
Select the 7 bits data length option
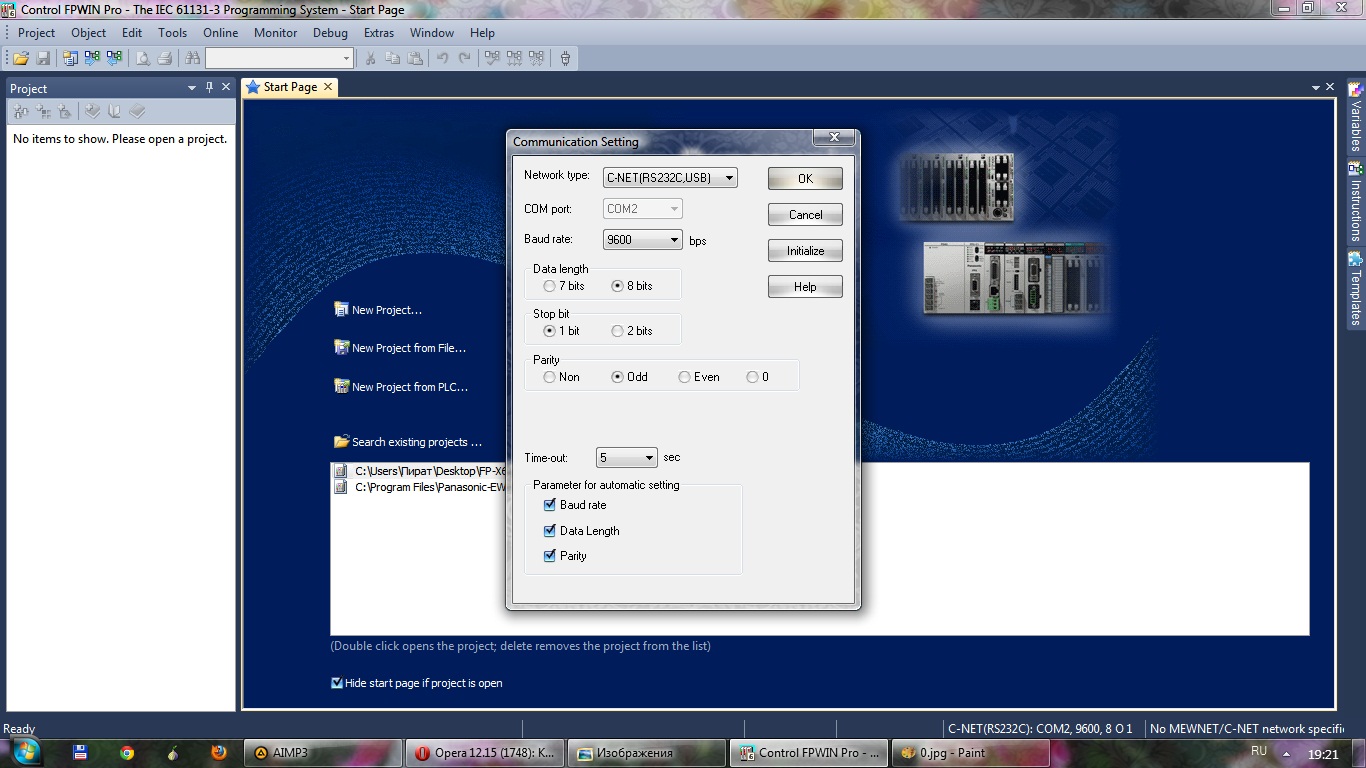(x=564, y=286)
